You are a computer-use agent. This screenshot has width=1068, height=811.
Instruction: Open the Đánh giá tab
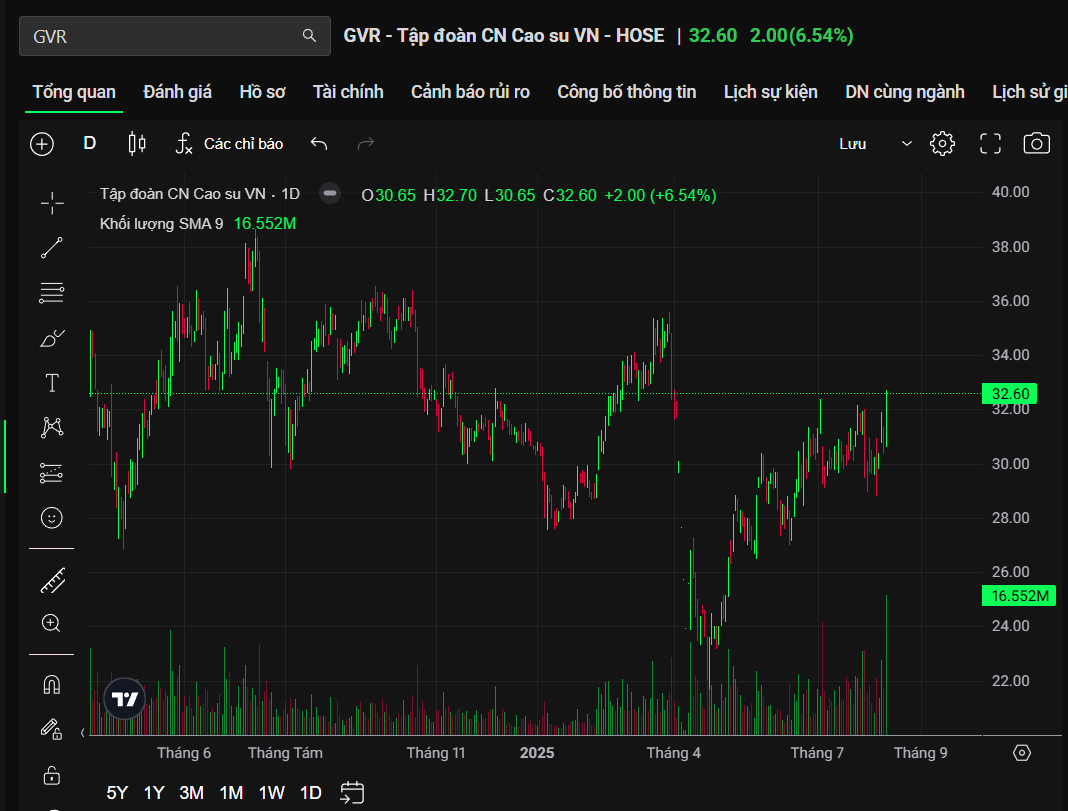coord(177,92)
